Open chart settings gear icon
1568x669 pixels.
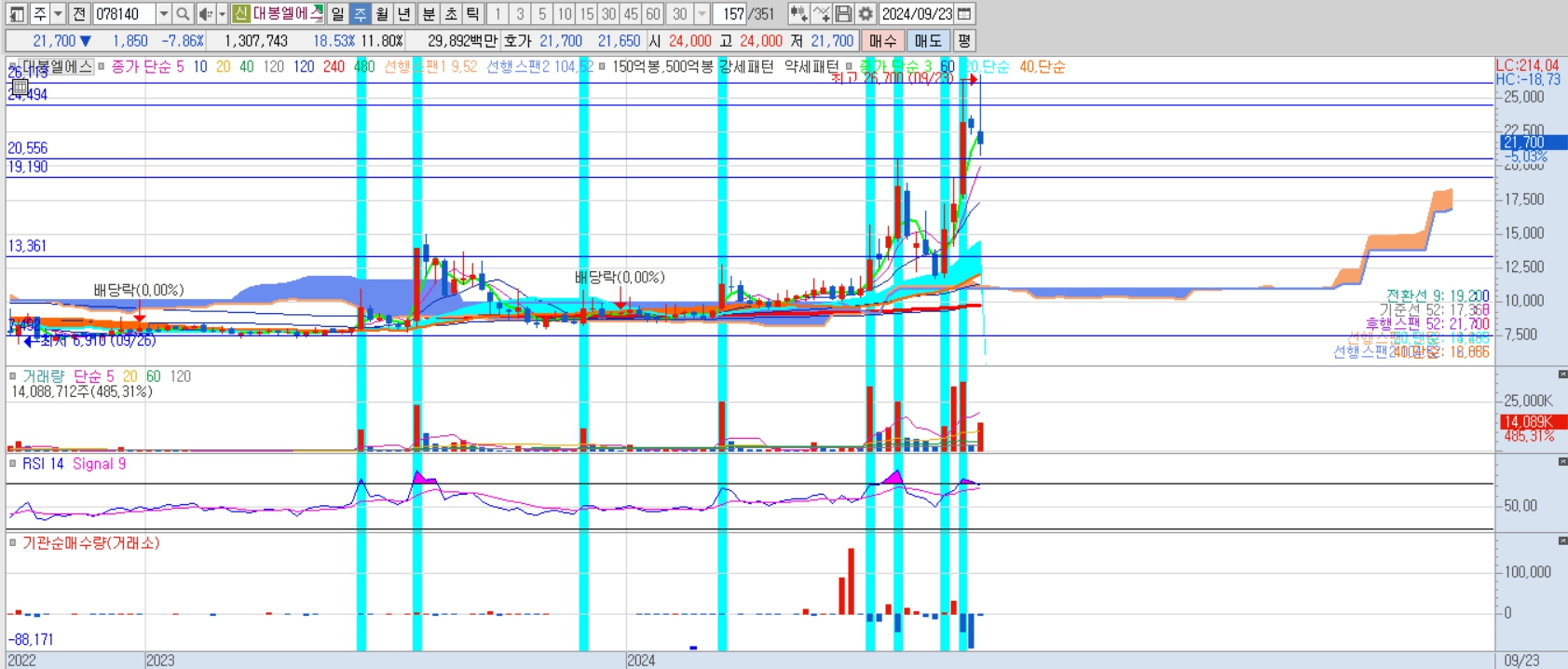pos(866,14)
